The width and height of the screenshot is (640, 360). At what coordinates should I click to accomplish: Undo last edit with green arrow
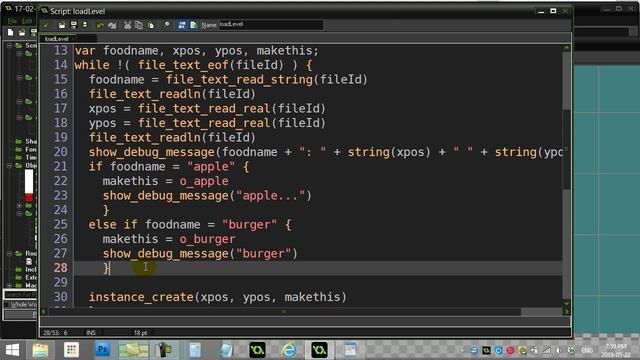point(100,25)
